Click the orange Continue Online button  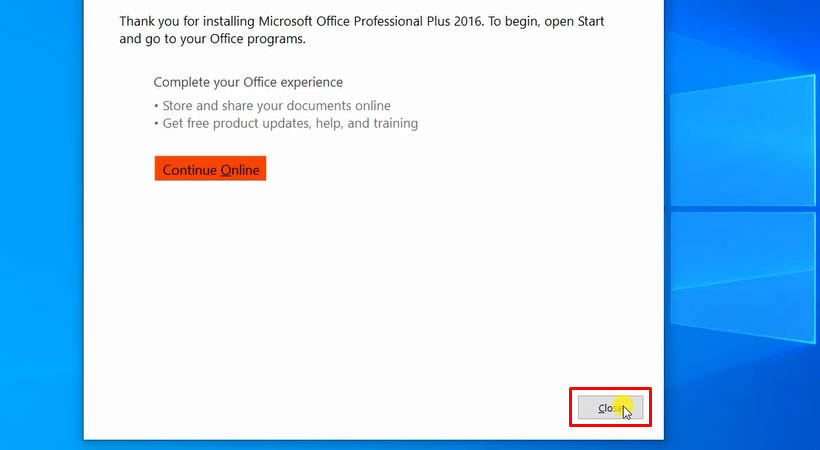[210, 169]
